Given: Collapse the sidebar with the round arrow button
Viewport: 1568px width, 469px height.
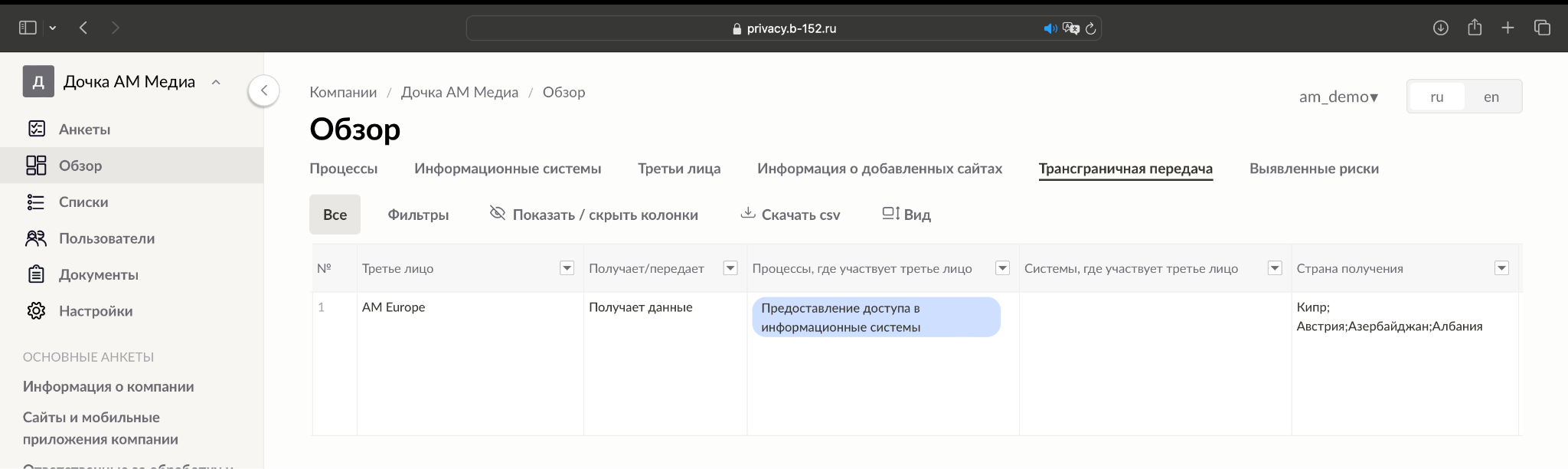Looking at the screenshot, I should tap(263, 91).
